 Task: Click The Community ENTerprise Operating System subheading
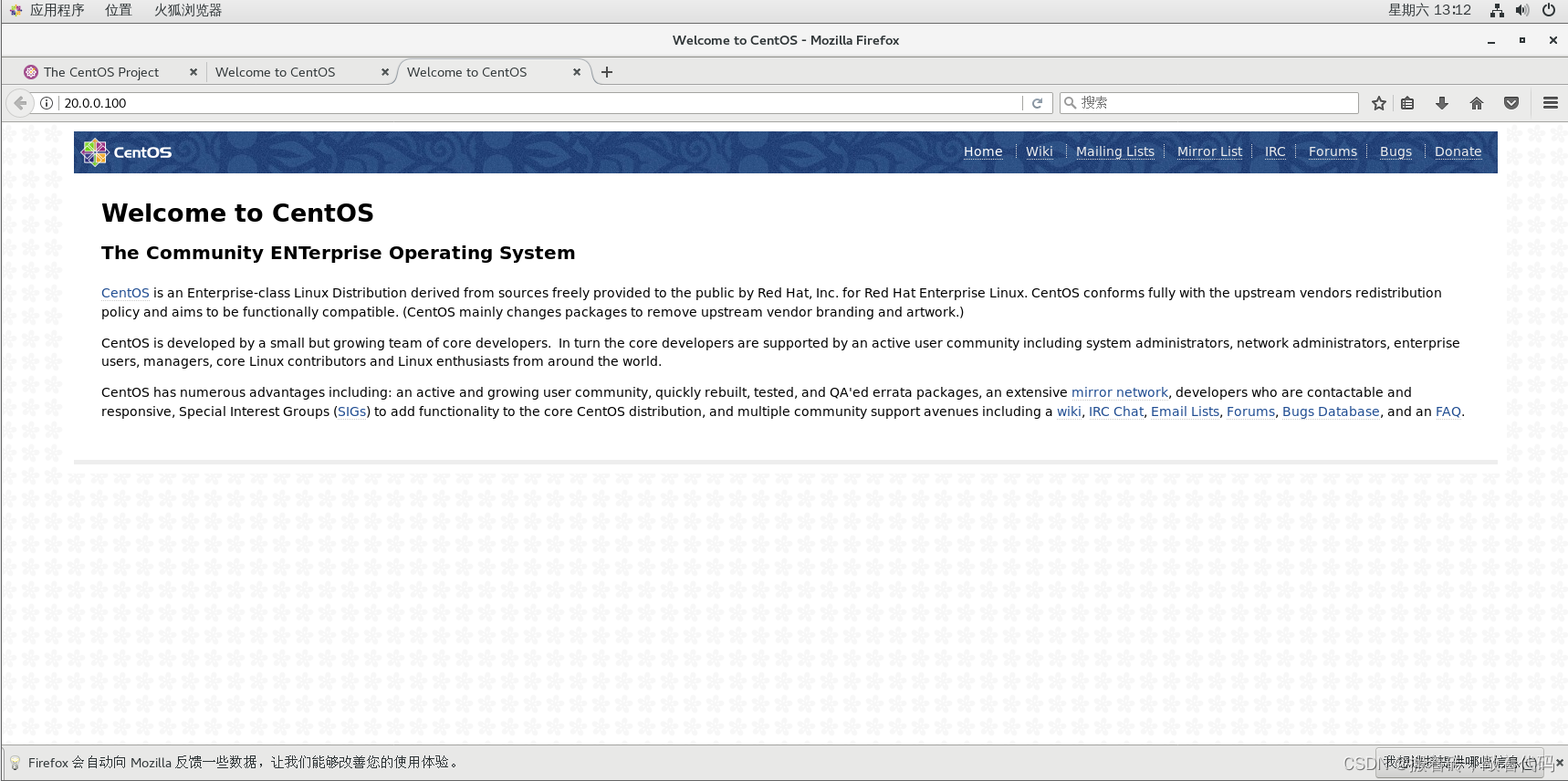(339, 253)
